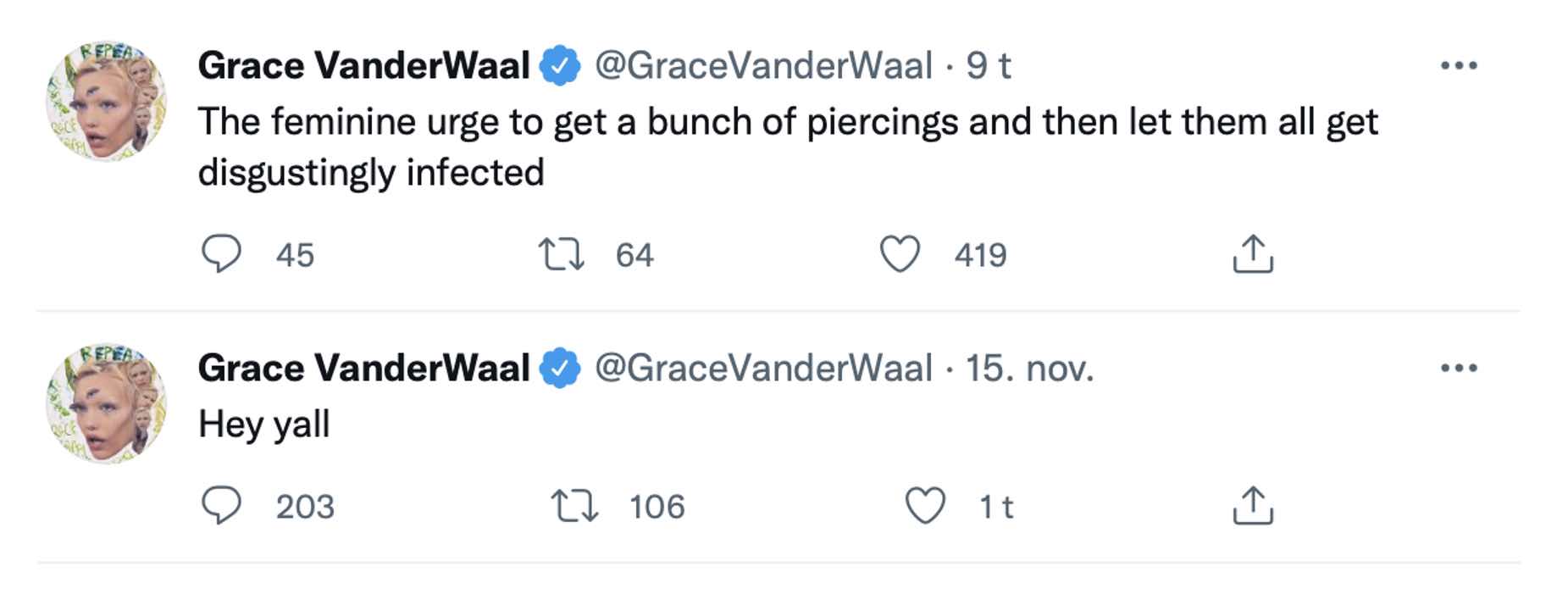1568x605 pixels.
Task: Open the "9 t" timestamp link
Action: 989,65
